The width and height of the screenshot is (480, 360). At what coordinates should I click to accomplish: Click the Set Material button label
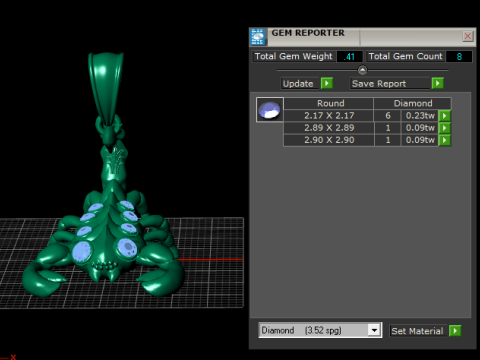[417, 331]
